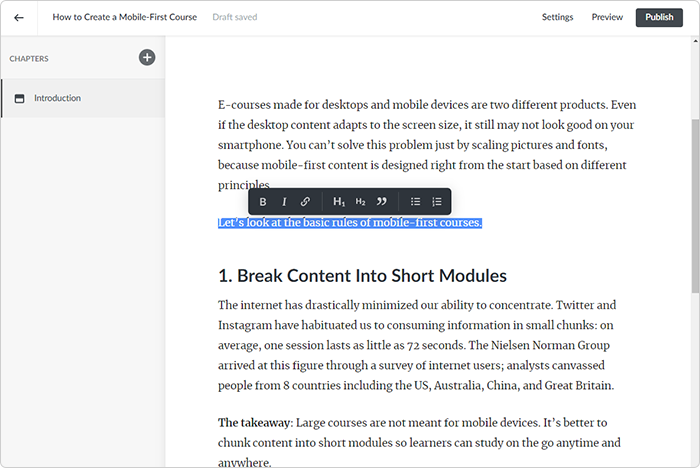Make selection a bulleted list
Image resolution: width=700 pixels, height=468 pixels.
(415, 202)
